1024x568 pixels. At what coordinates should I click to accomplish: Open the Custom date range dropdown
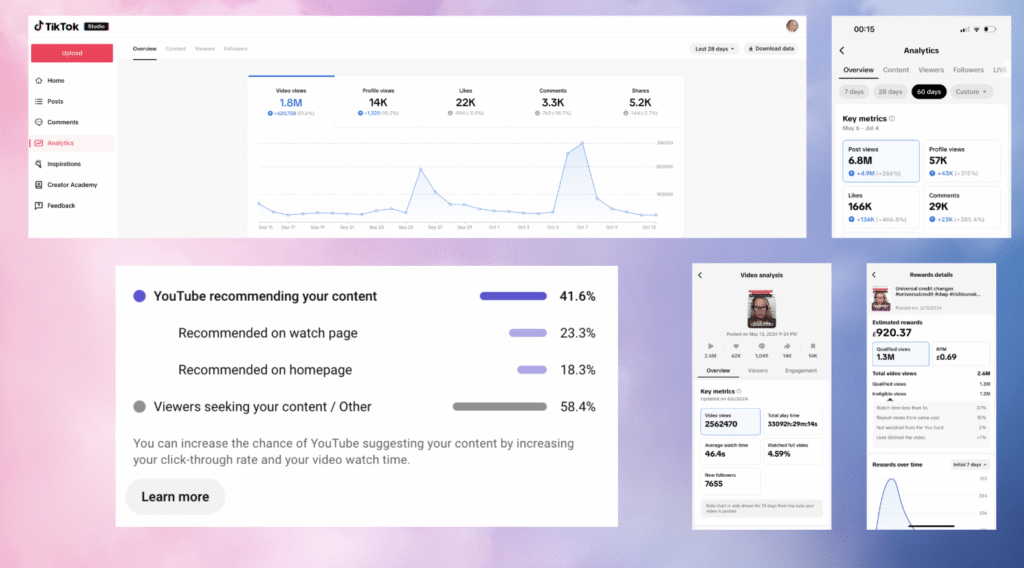pos(971,92)
